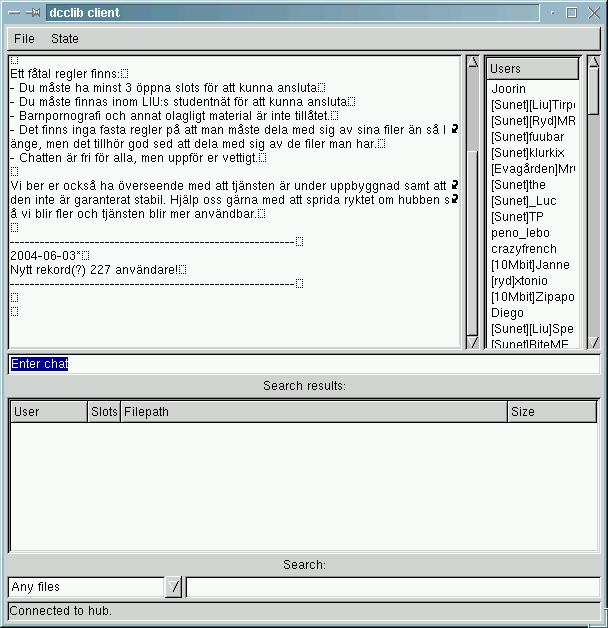Click the search text field next to 'Any files'
This screenshot has height=628, width=608.
[392, 587]
